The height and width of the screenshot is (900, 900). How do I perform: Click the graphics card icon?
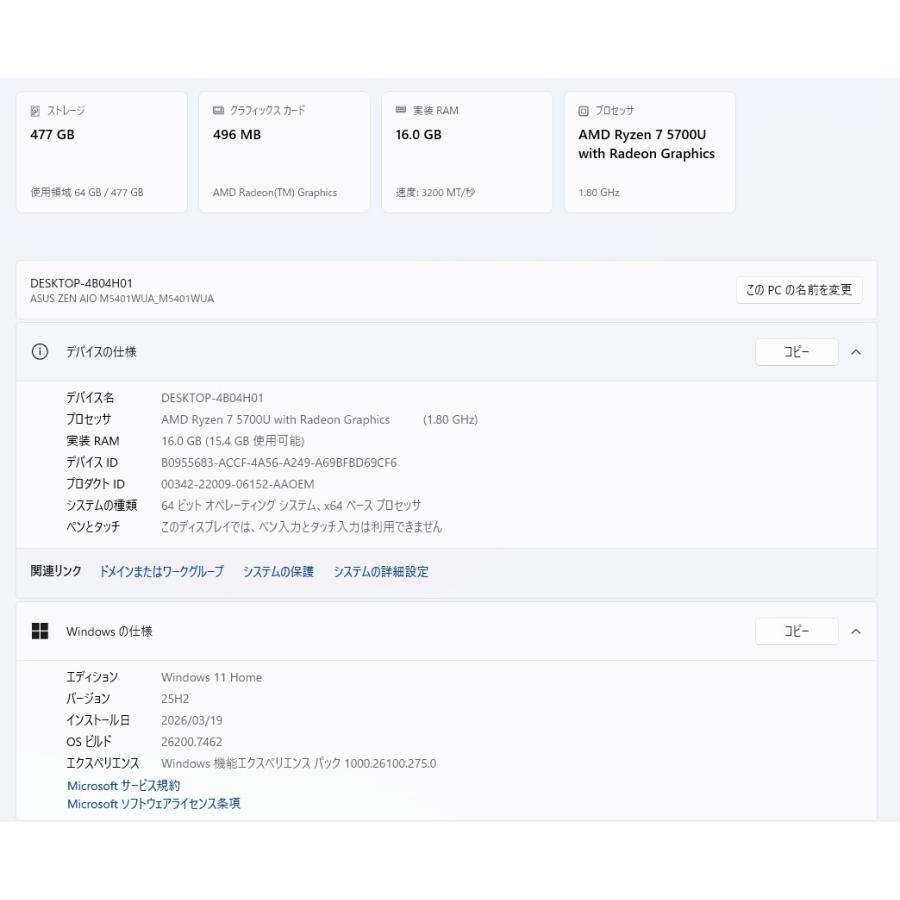point(218,110)
